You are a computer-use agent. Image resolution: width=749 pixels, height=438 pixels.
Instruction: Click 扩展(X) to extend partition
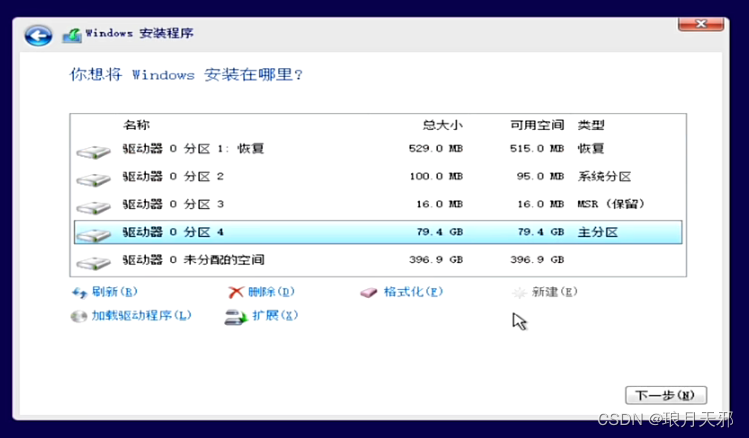[x=275, y=315]
